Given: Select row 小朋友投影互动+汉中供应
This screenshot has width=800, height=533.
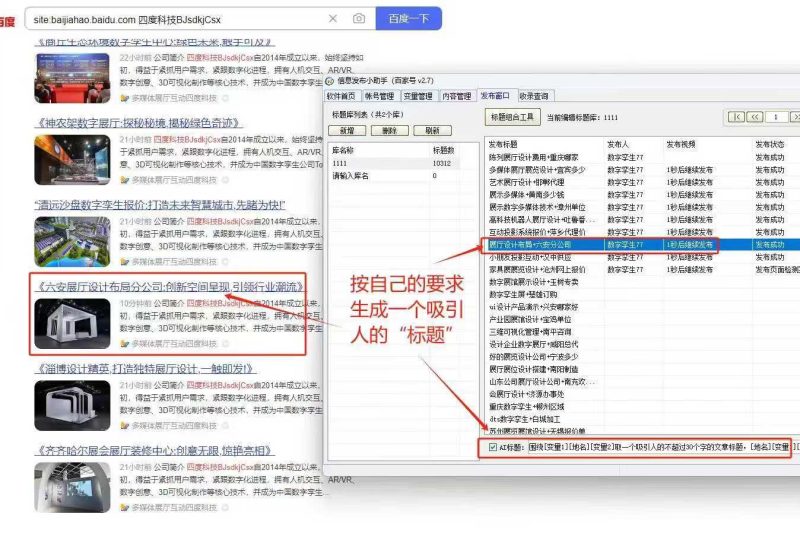Looking at the screenshot, I should point(643,257).
